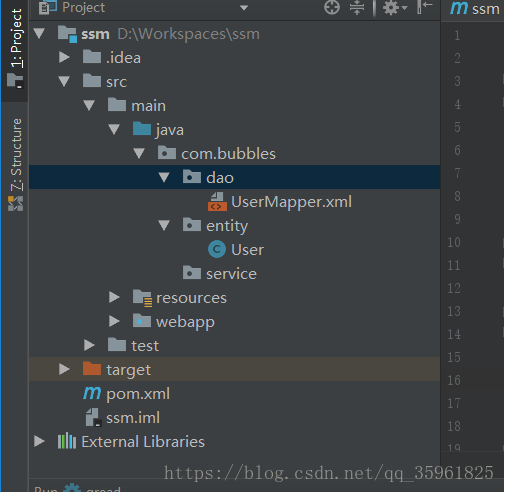The height and width of the screenshot is (493, 505).
Task: Click editor line number 10
Action: click(x=454, y=242)
